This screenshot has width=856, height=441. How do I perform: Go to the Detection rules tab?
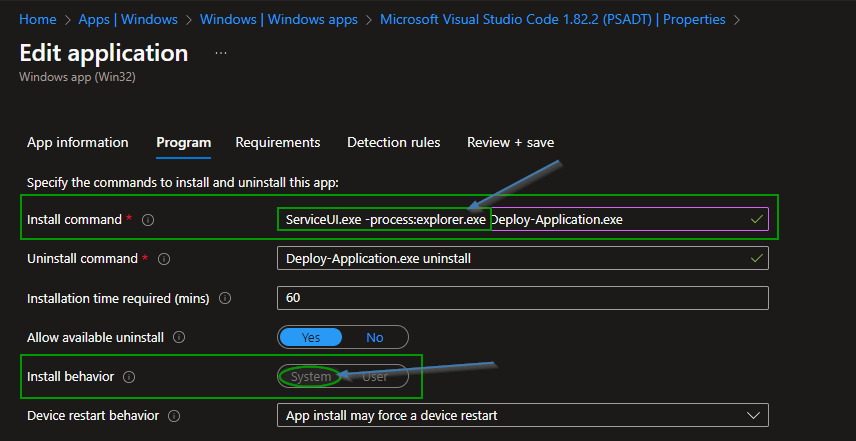click(x=393, y=142)
